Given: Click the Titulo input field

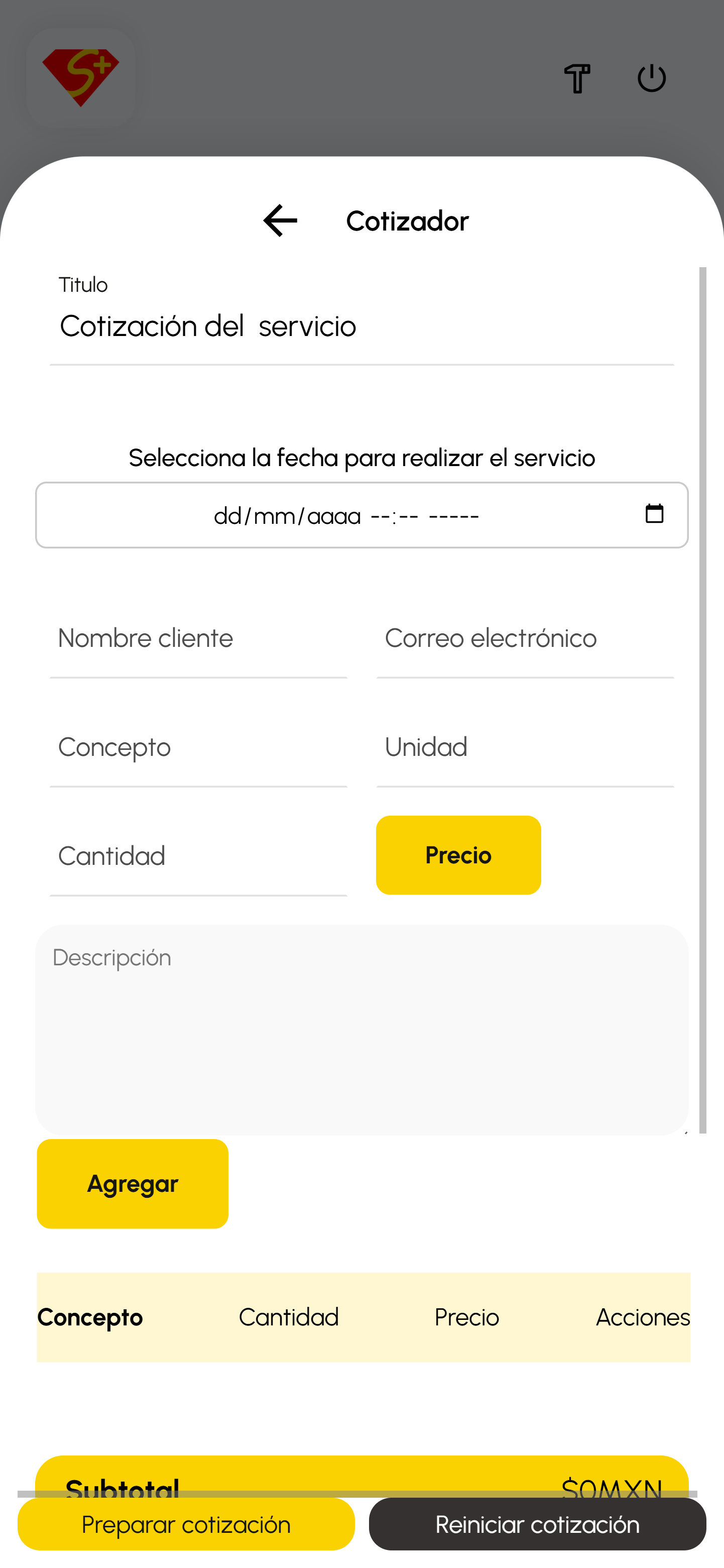Looking at the screenshot, I should point(361,326).
